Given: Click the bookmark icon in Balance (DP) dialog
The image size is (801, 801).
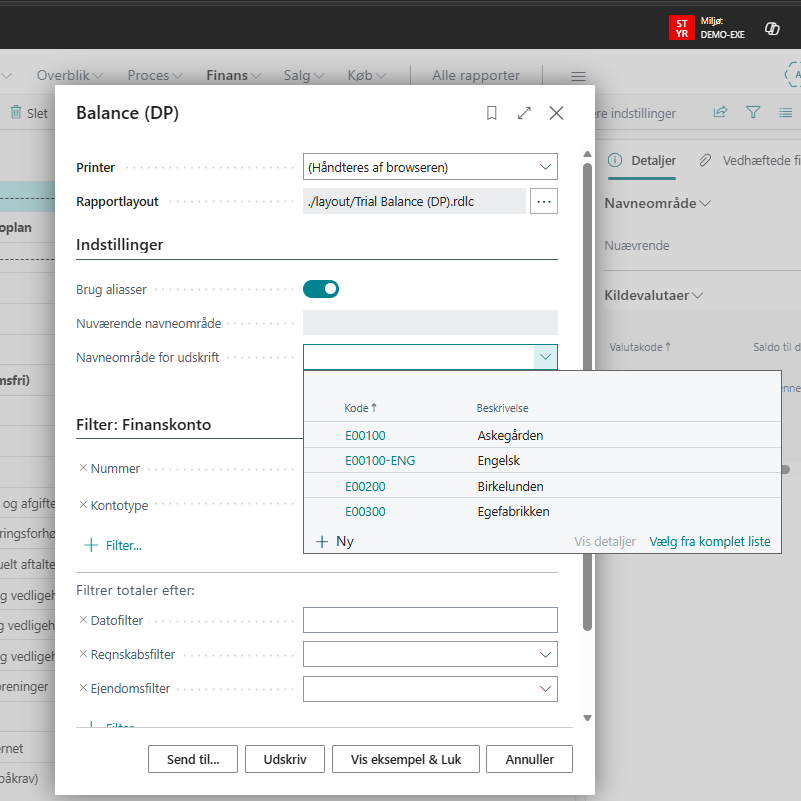Looking at the screenshot, I should [491, 113].
